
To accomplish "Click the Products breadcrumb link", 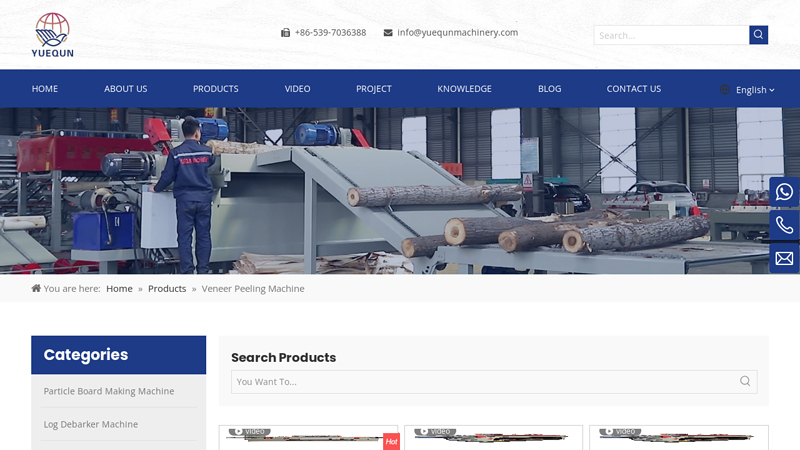I will [167, 289].
